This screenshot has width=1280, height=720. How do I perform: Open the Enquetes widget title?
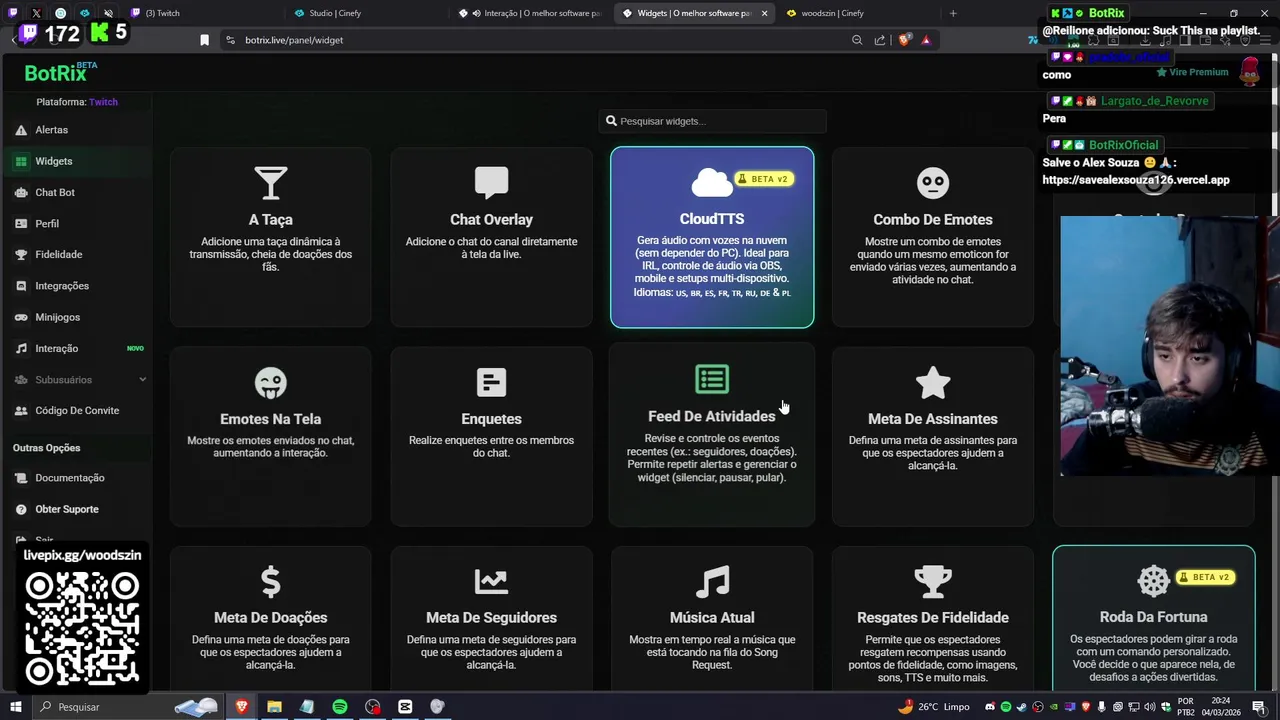491,419
